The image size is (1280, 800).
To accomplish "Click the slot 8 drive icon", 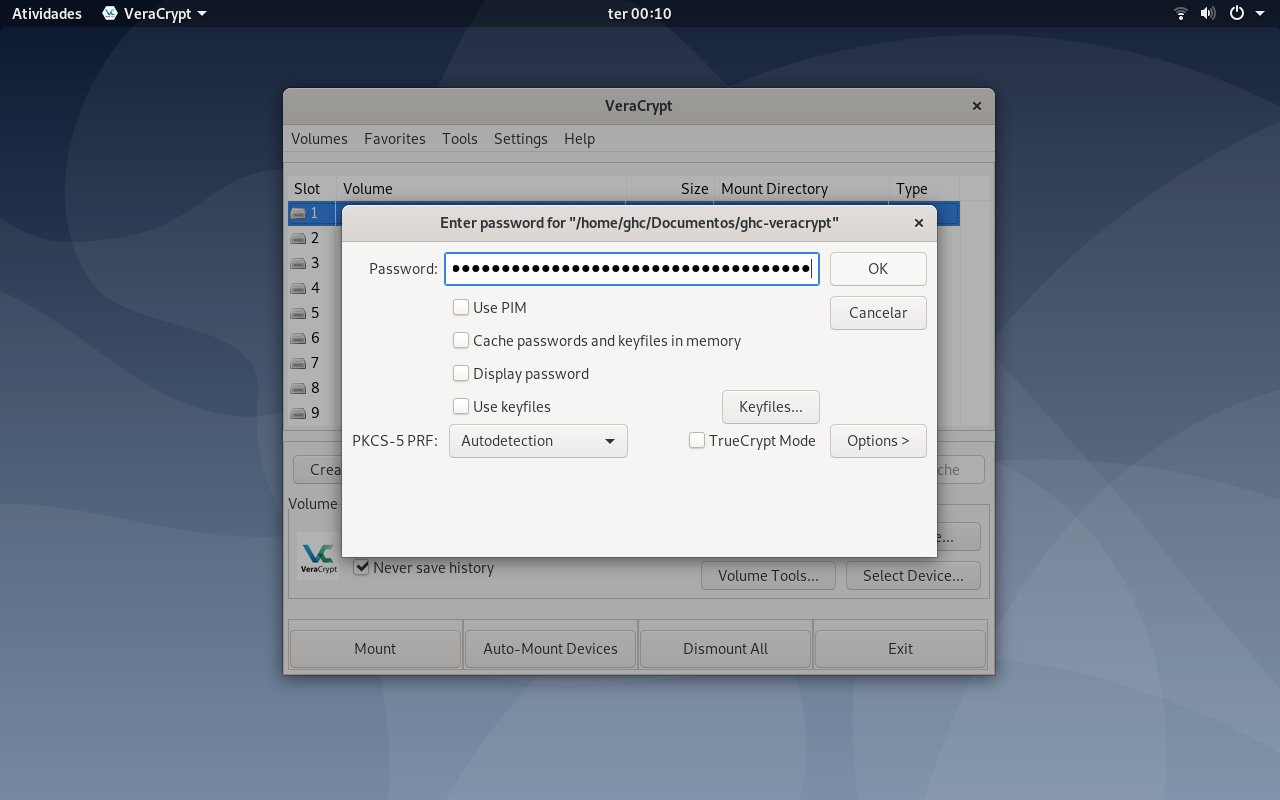I will (298, 388).
